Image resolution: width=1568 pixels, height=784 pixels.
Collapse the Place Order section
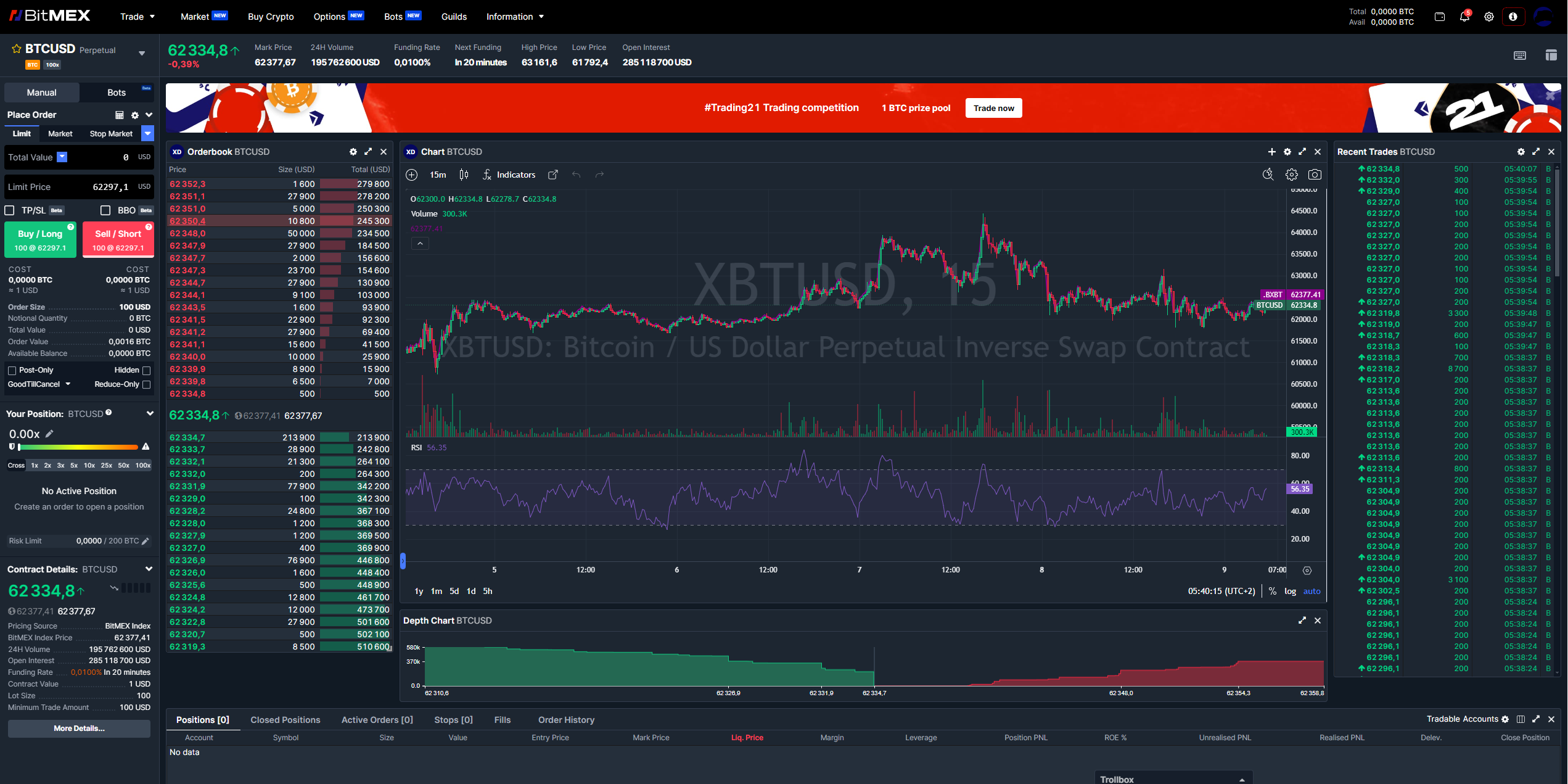149,115
